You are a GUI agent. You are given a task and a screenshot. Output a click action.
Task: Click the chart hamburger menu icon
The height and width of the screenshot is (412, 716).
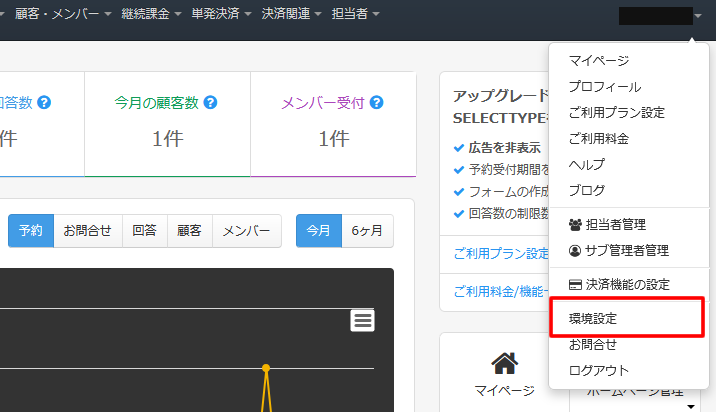click(362, 320)
